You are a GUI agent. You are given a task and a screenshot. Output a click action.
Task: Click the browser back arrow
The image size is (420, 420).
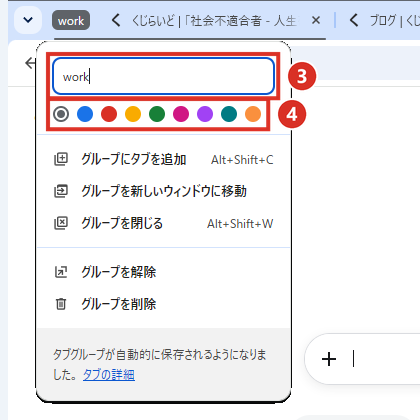click(31, 63)
